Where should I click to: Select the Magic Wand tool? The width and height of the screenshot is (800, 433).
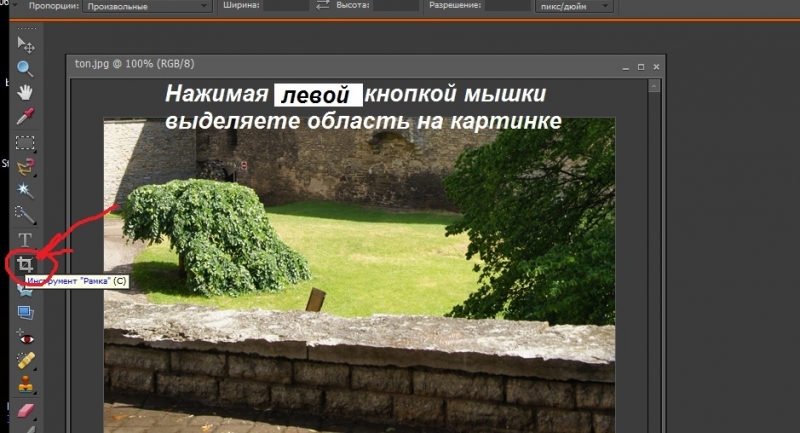pos(26,190)
